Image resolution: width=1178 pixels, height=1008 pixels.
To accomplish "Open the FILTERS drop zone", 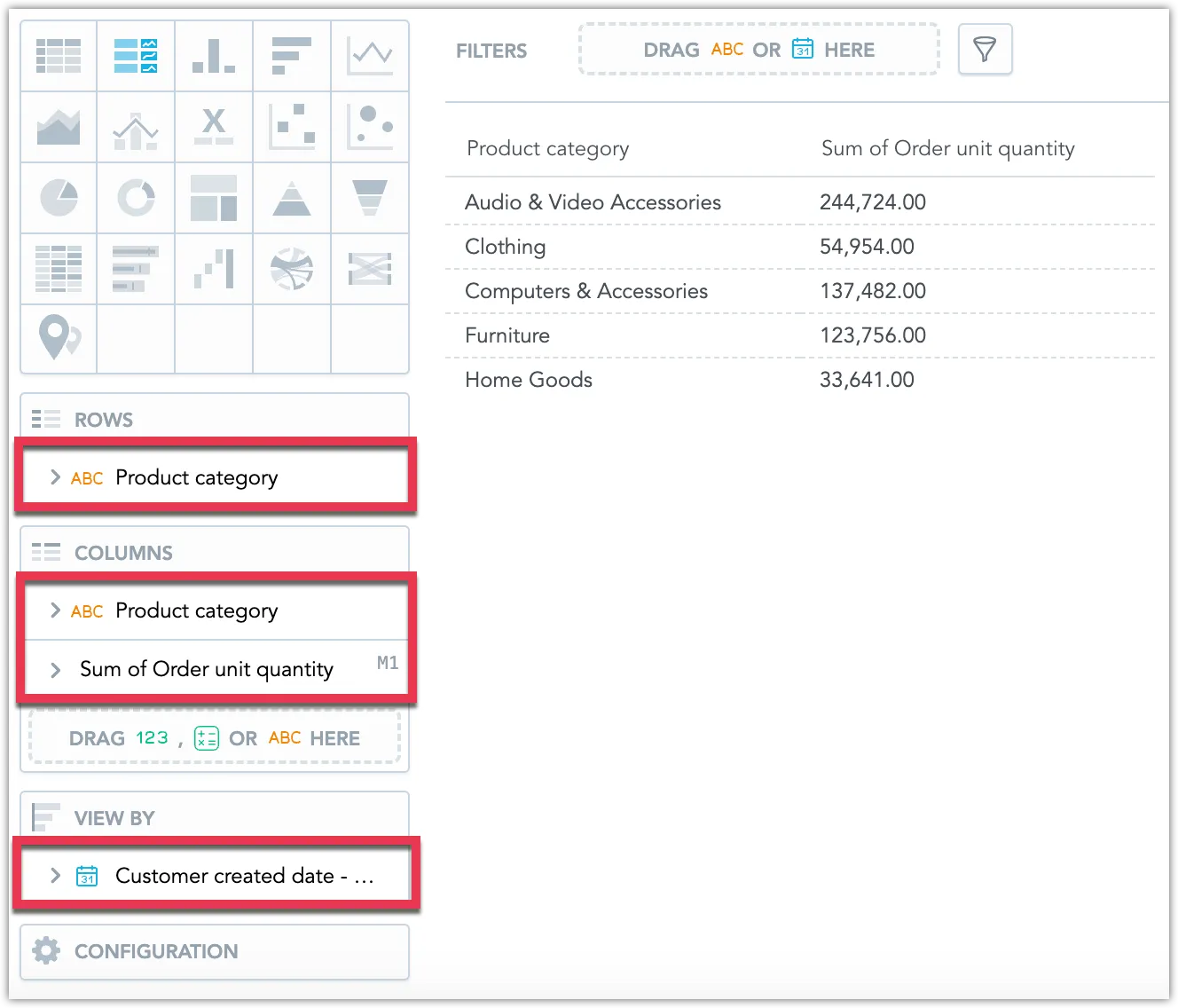I will click(x=758, y=50).
